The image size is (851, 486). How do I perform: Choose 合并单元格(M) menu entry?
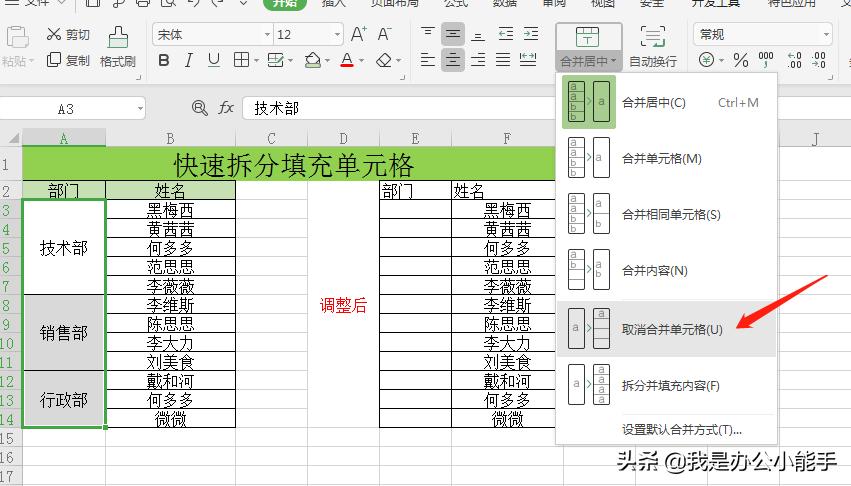667,158
